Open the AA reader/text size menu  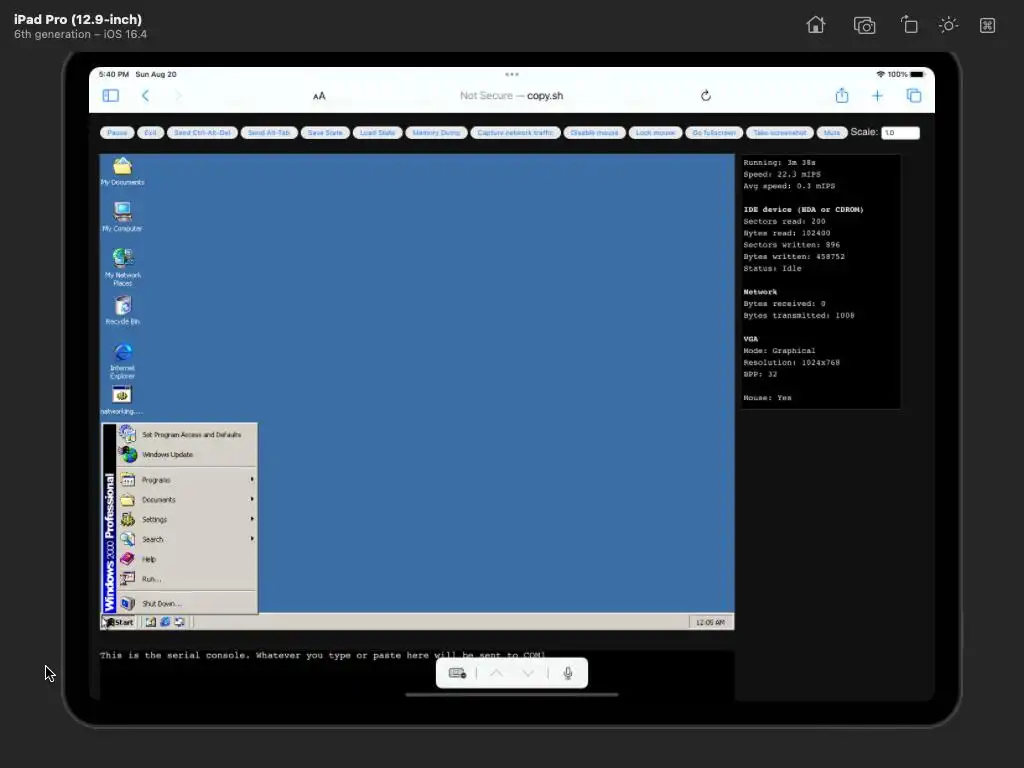(x=319, y=96)
